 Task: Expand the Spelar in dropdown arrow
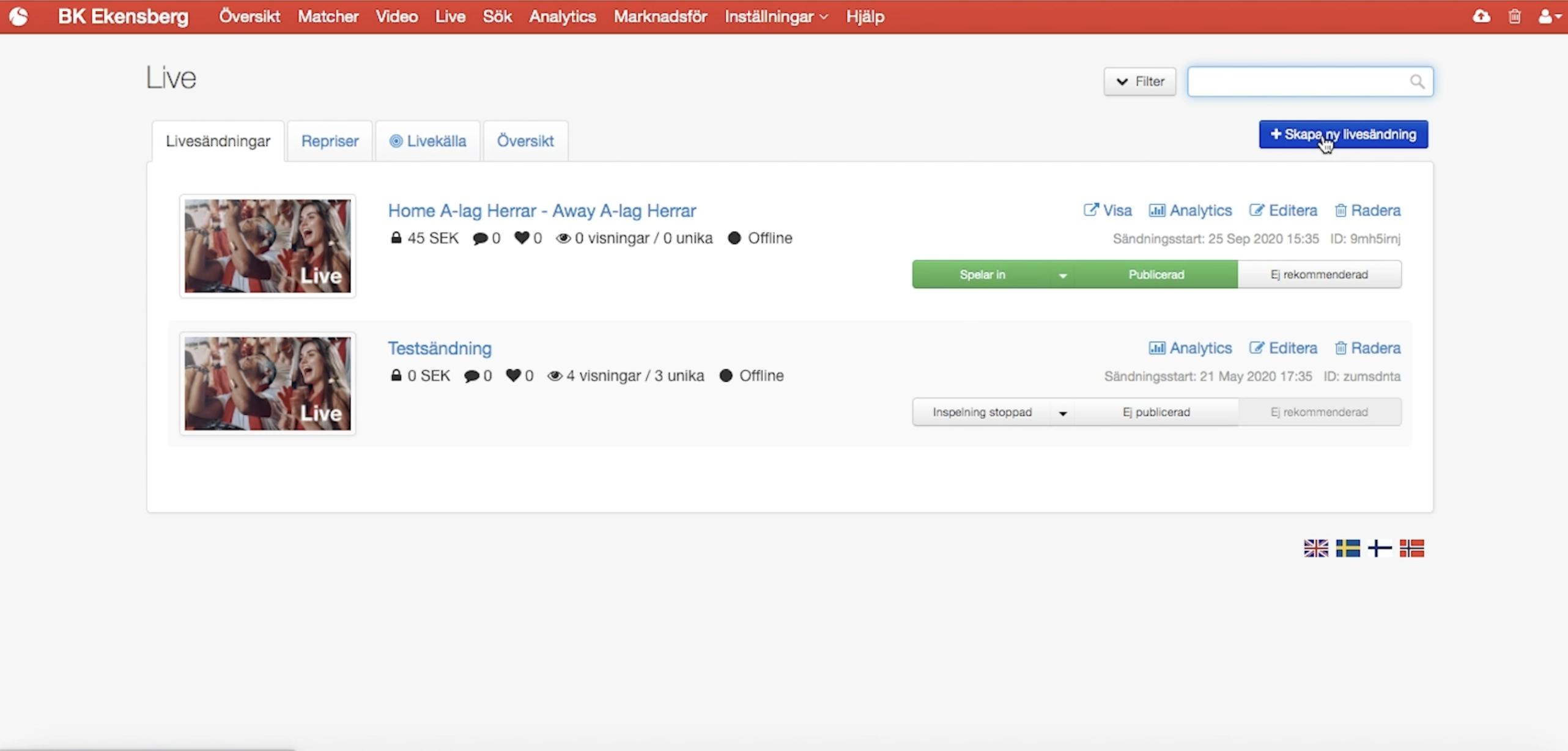point(1063,275)
